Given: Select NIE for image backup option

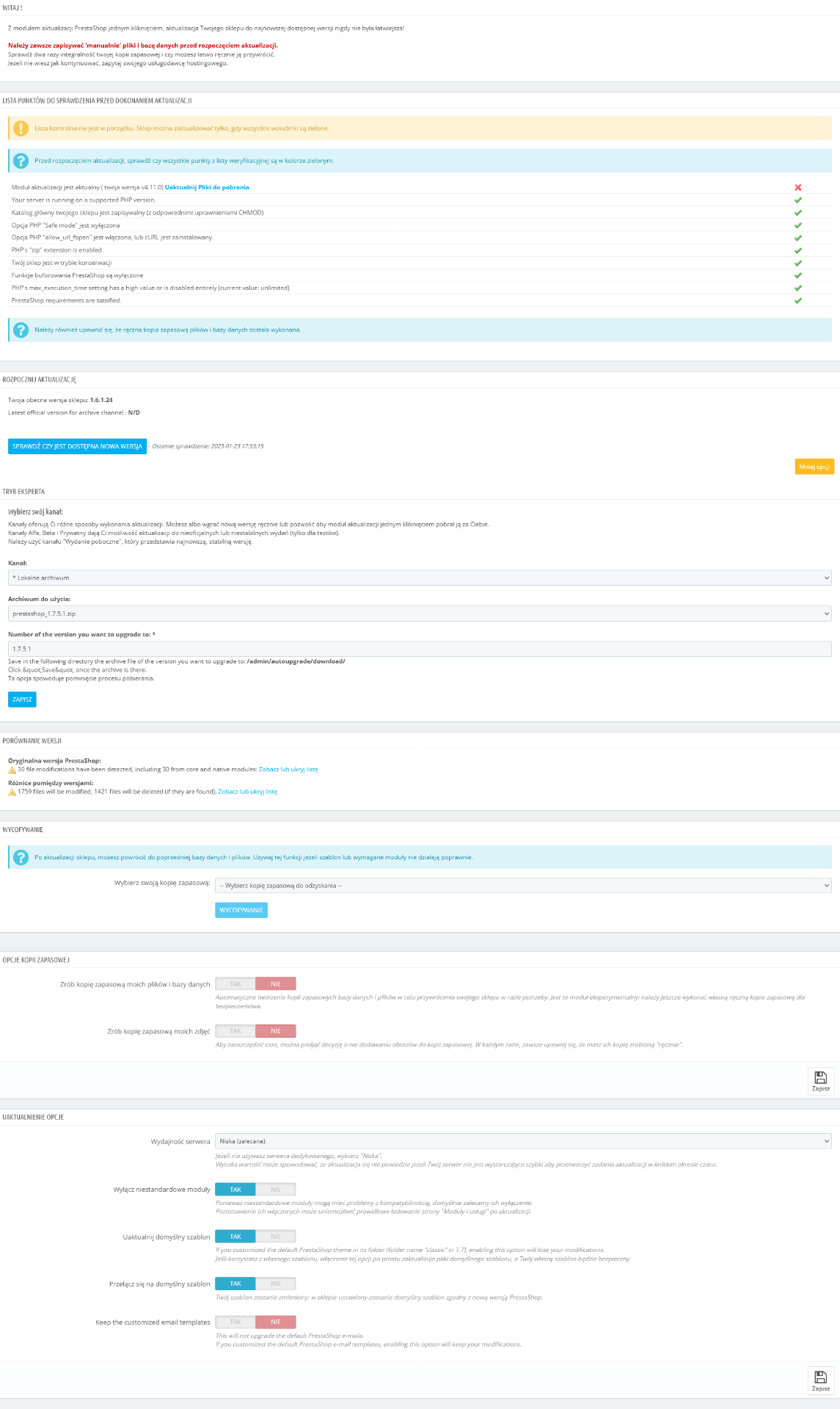Looking at the screenshot, I should pyautogui.click(x=276, y=1031).
